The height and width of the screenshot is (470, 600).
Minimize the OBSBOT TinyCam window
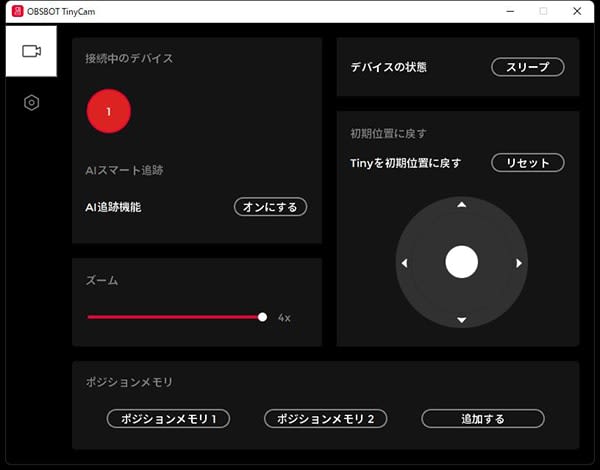pos(510,11)
